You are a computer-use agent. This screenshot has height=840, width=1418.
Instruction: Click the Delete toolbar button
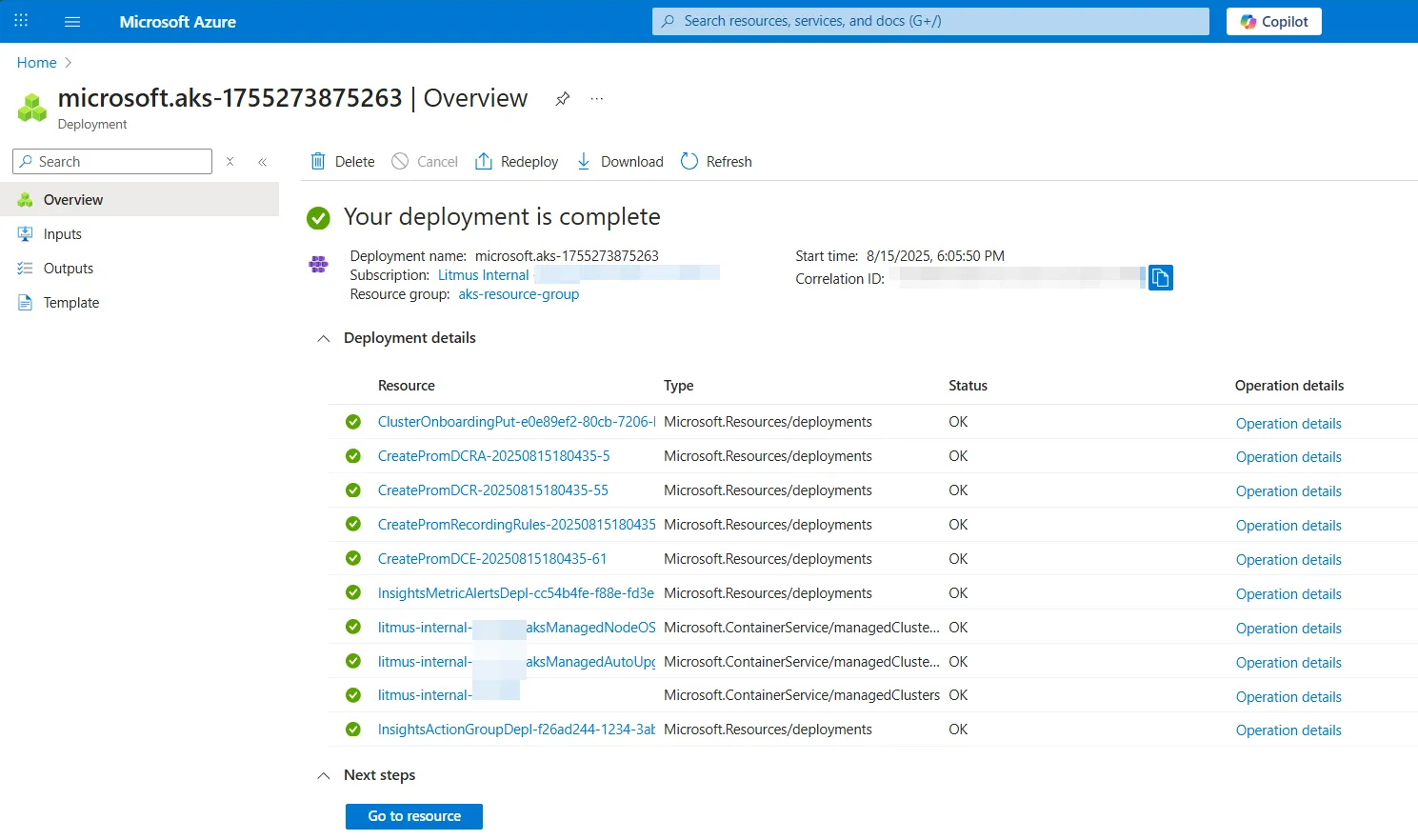click(x=343, y=162)
